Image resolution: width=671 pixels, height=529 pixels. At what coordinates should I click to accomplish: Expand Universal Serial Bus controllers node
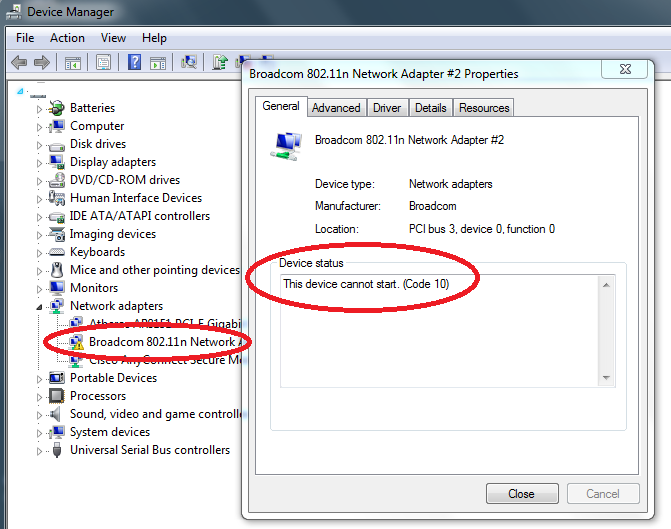tap(39, 451)
